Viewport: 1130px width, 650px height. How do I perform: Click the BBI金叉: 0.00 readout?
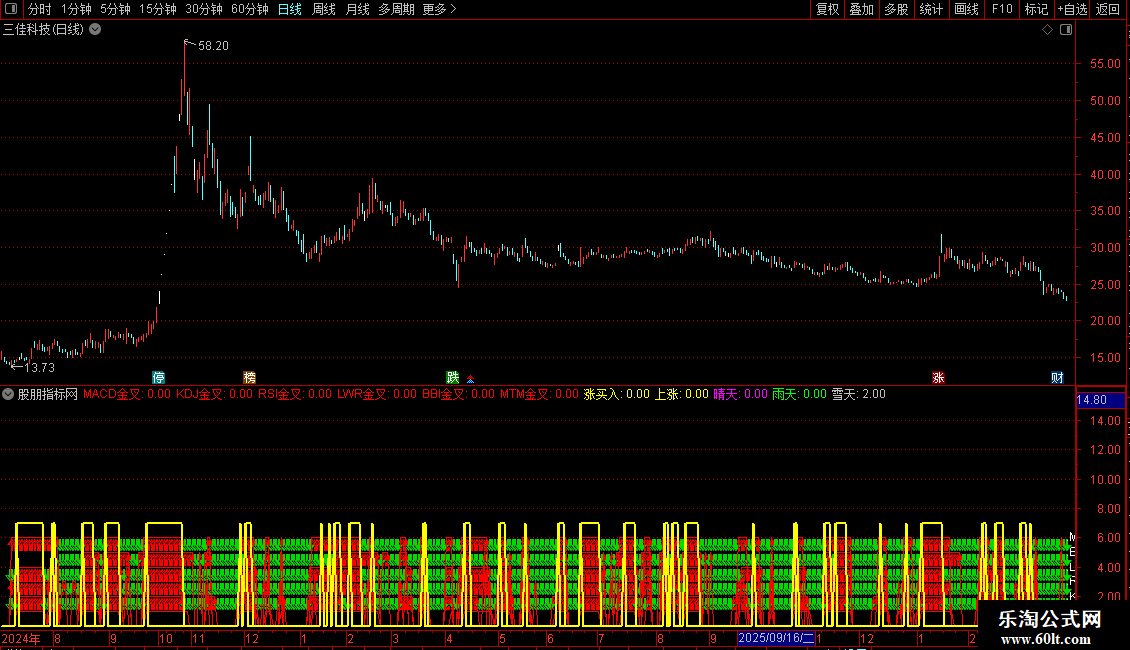point(458,394)
